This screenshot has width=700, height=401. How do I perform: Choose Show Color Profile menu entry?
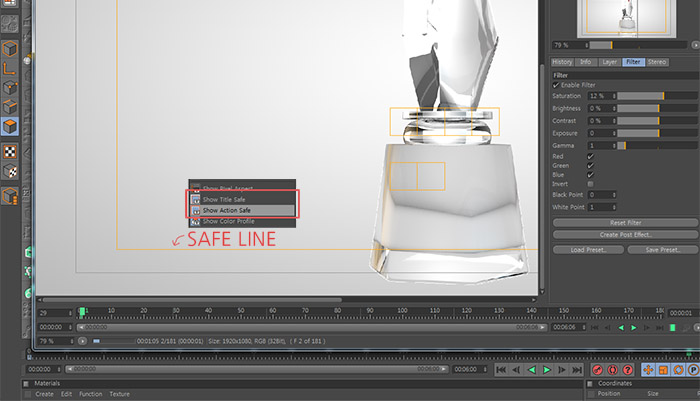242,221
